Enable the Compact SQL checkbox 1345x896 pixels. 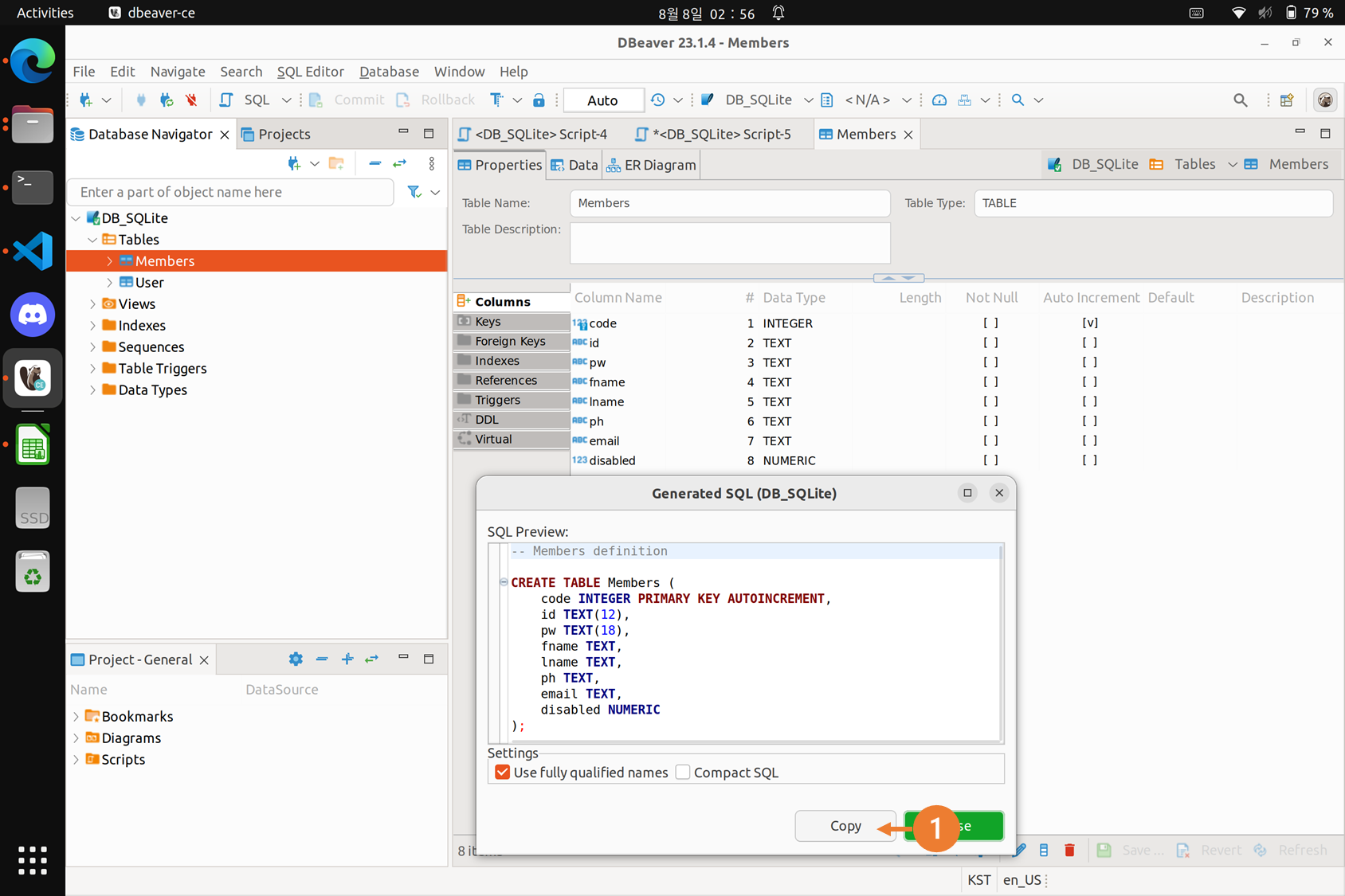click(683, 772)
